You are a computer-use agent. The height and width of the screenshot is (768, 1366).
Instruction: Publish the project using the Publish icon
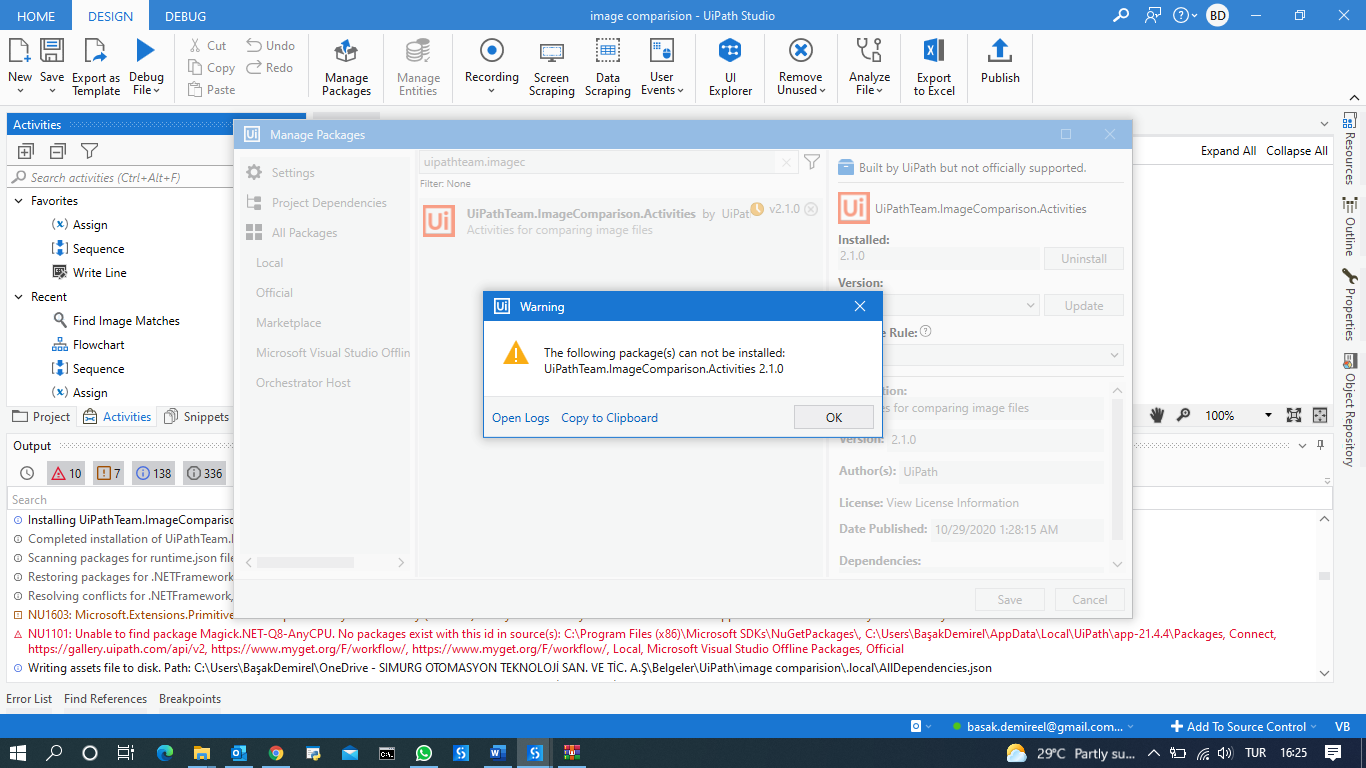1000,51
